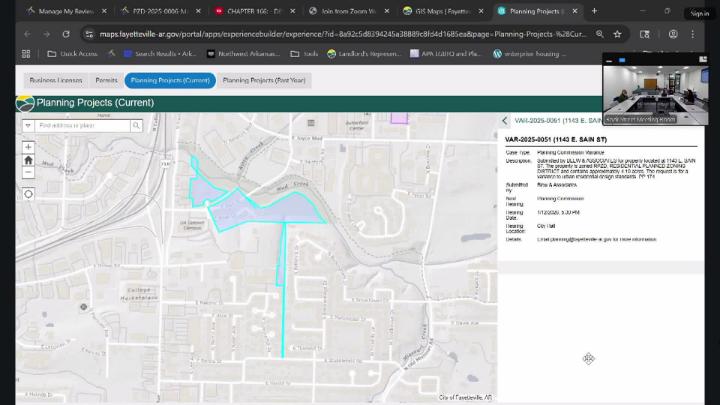Go back using the popup's left chevron
This screenshot has height=405, width=720.
pos(505,120)
